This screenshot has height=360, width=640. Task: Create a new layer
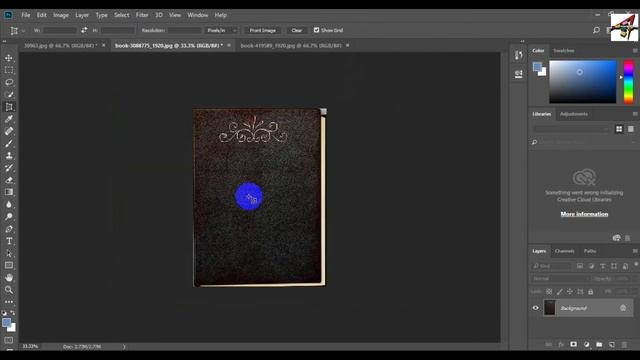click(611, 344)
